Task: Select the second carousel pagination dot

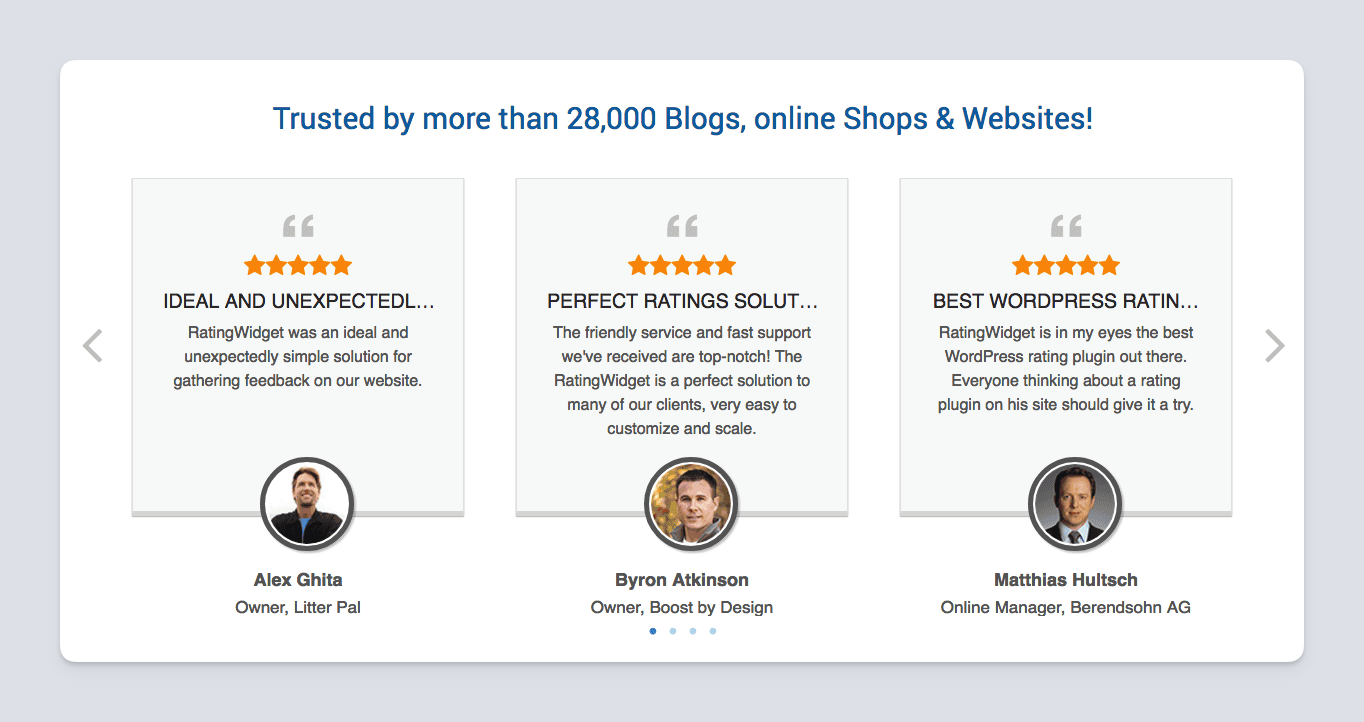Action: [673, 631]
